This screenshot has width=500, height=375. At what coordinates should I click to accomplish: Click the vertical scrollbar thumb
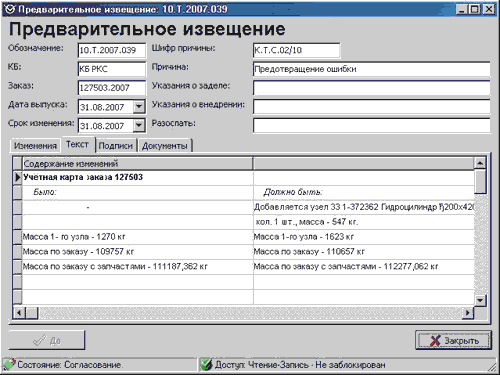(480, 181)
